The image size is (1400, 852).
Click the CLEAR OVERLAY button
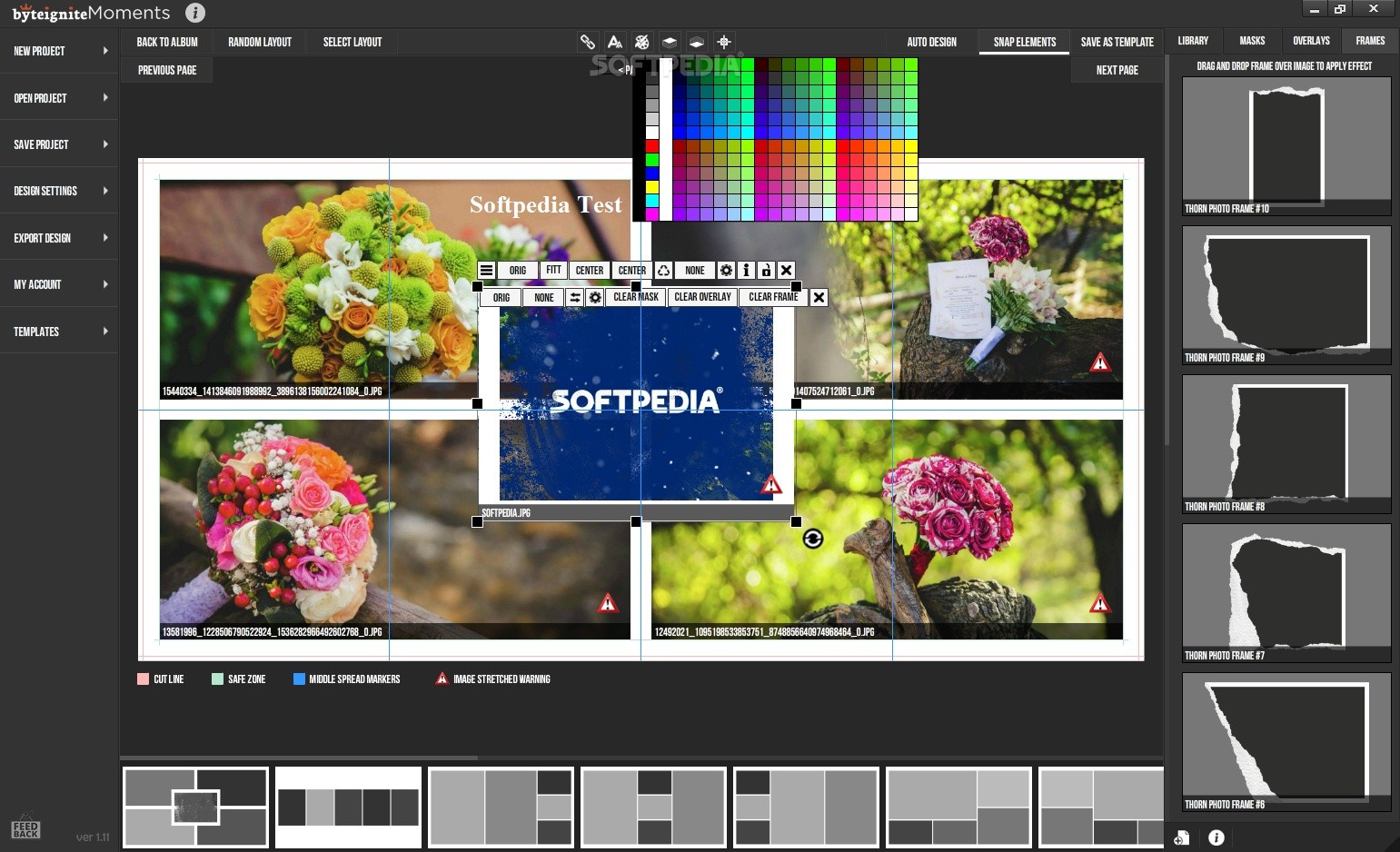coord(702,298)
